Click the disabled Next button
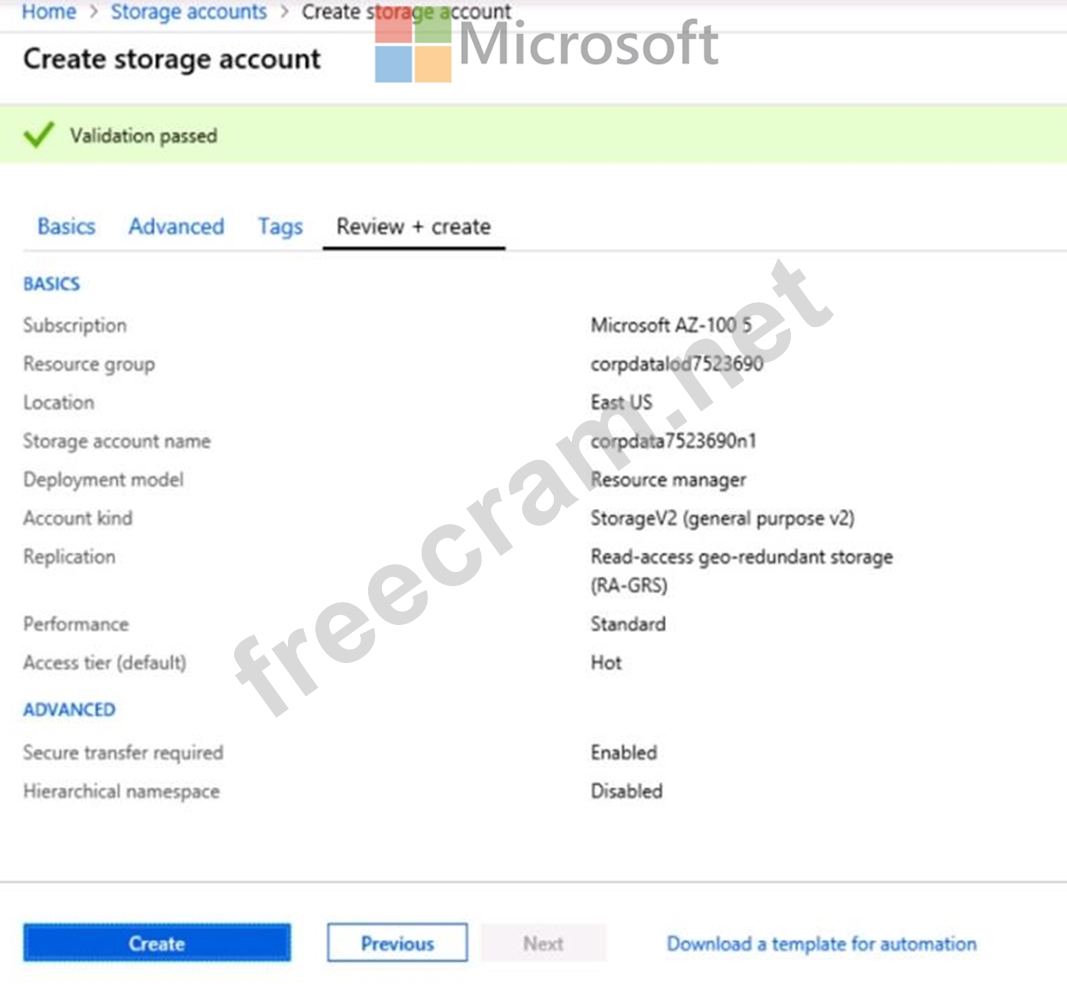 tap(543, 942)
